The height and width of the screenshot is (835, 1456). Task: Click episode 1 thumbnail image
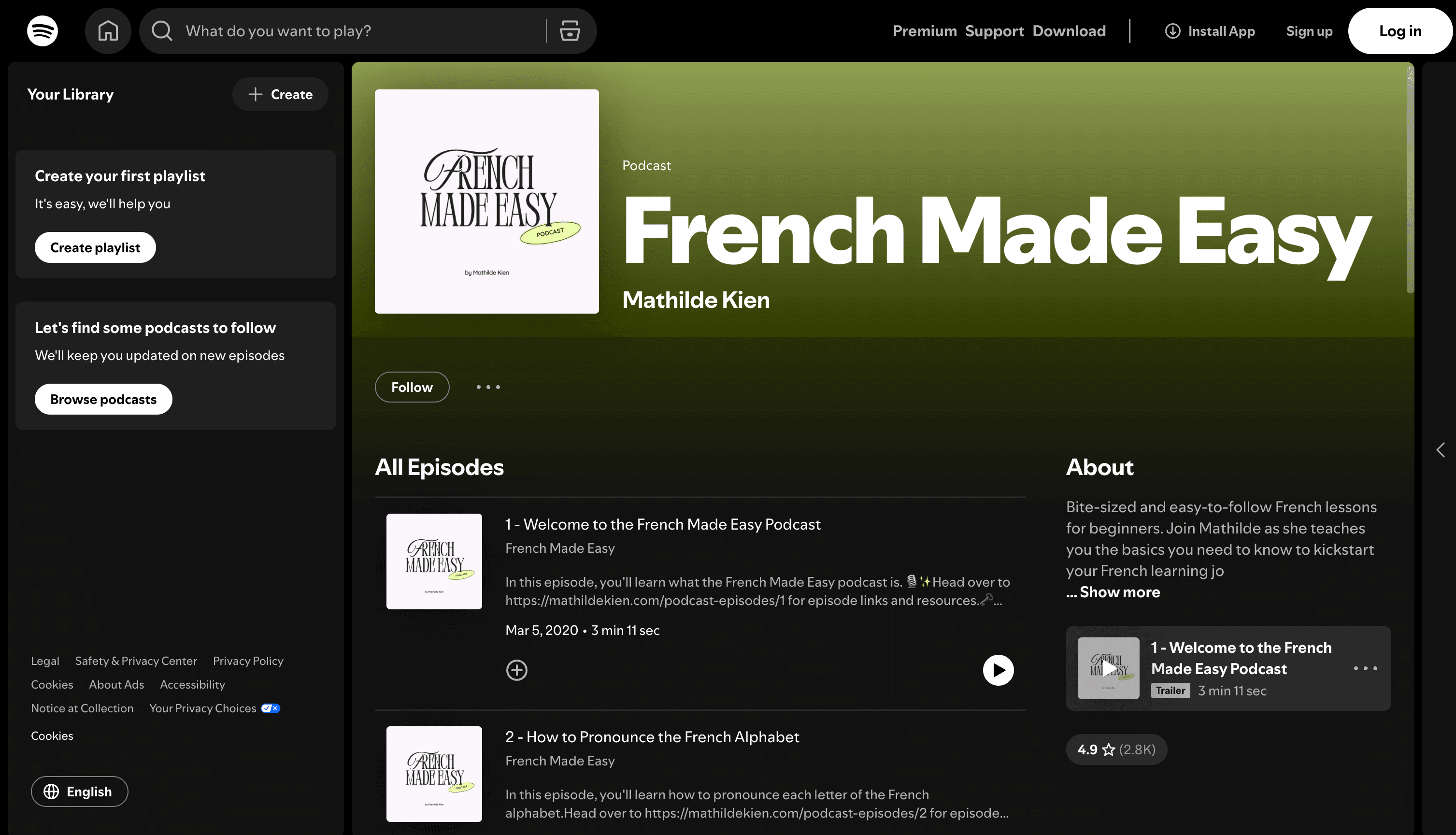tap(434, 561)
